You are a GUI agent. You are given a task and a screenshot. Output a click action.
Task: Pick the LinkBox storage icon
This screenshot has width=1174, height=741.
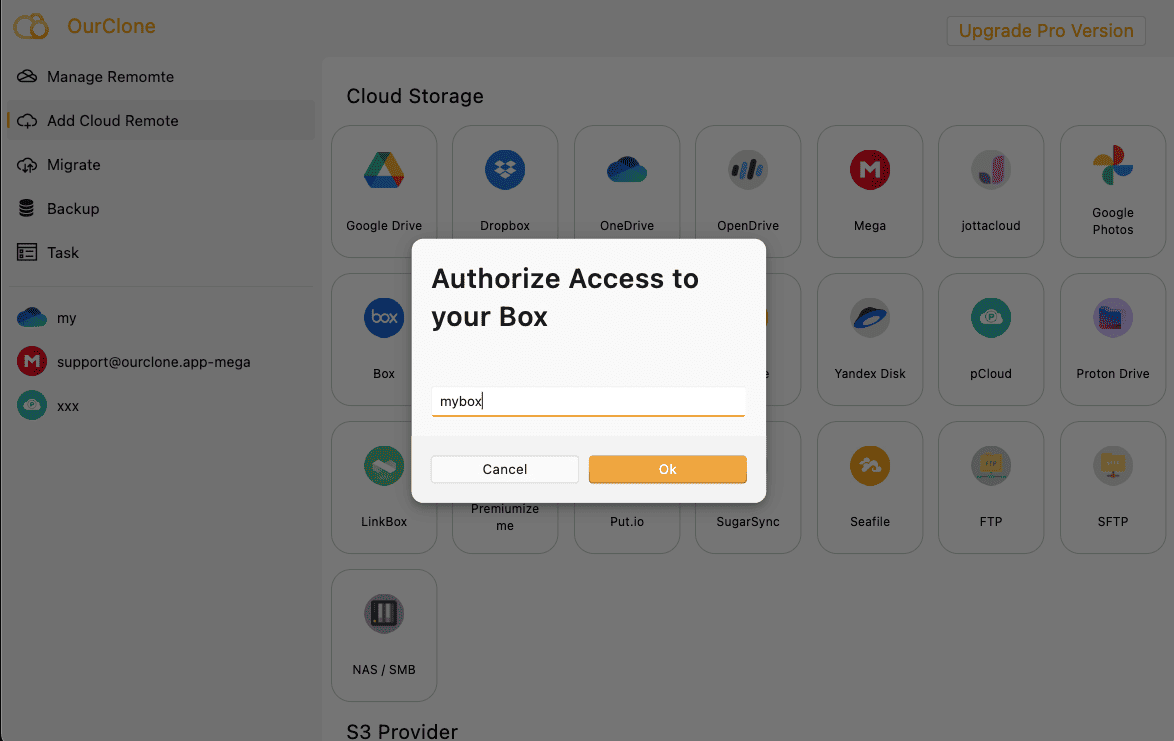384,466
